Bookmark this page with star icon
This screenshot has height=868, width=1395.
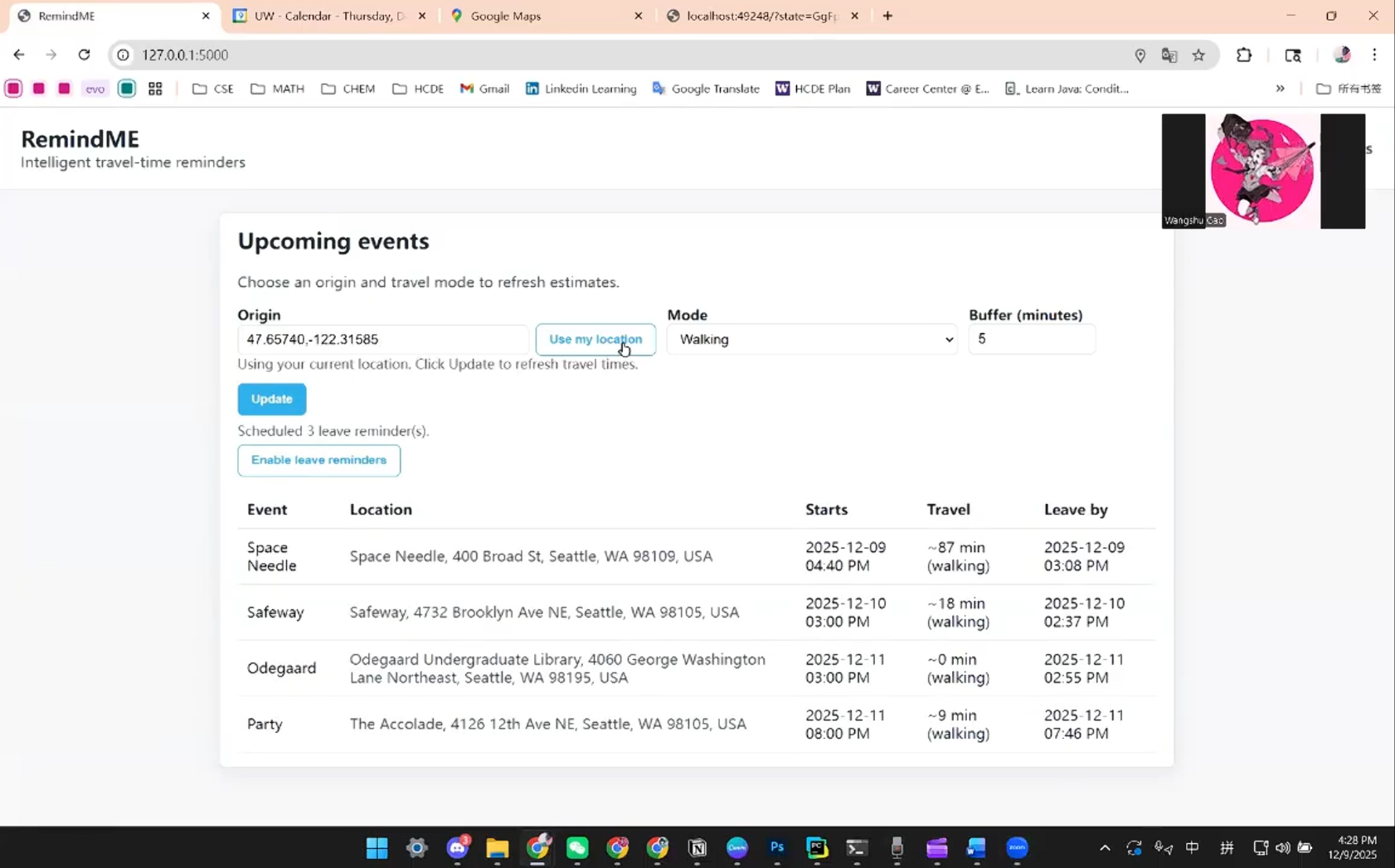coord(1198,55)
